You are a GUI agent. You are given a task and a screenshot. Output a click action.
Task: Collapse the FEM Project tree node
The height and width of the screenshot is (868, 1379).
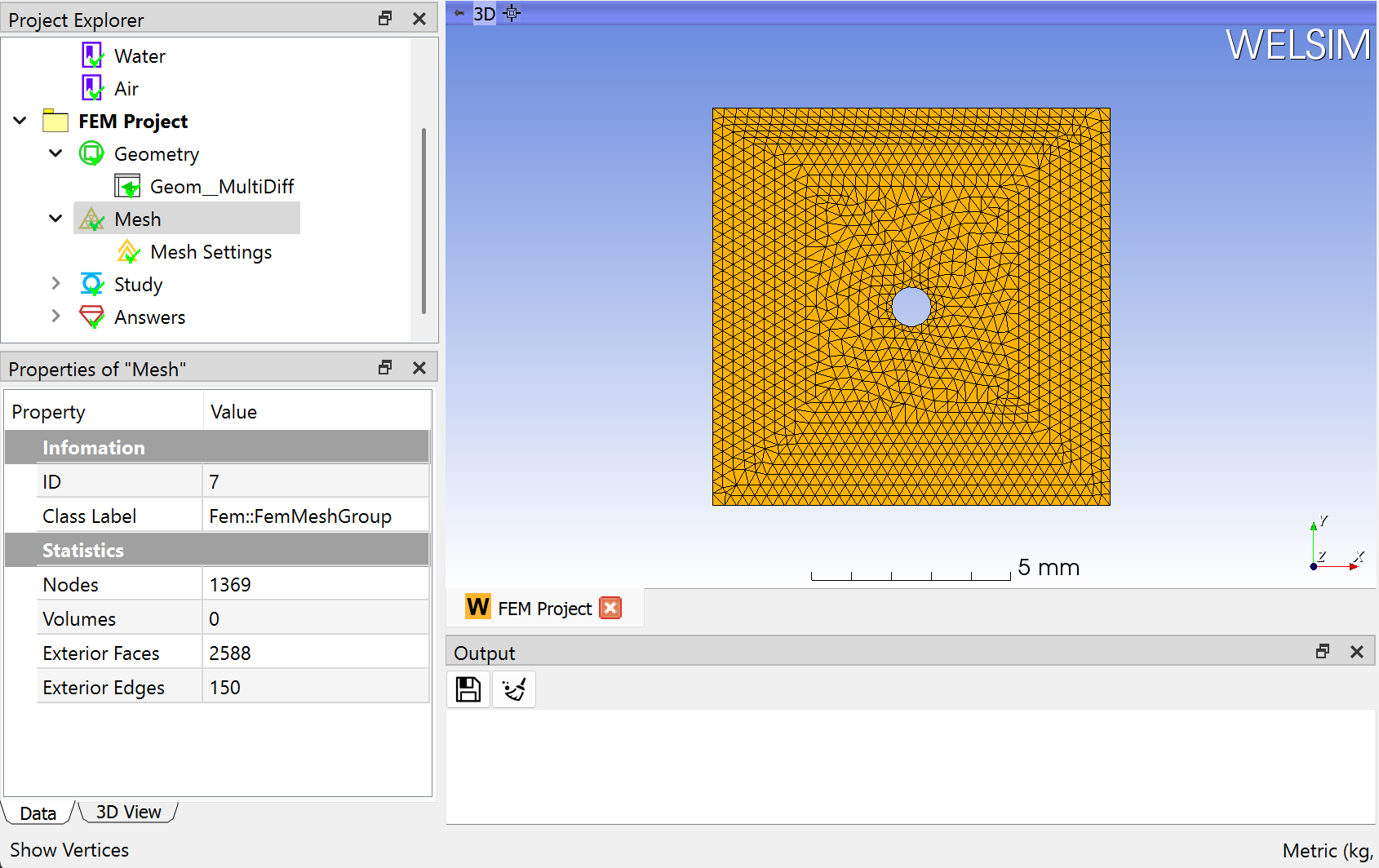click(20, 121)
